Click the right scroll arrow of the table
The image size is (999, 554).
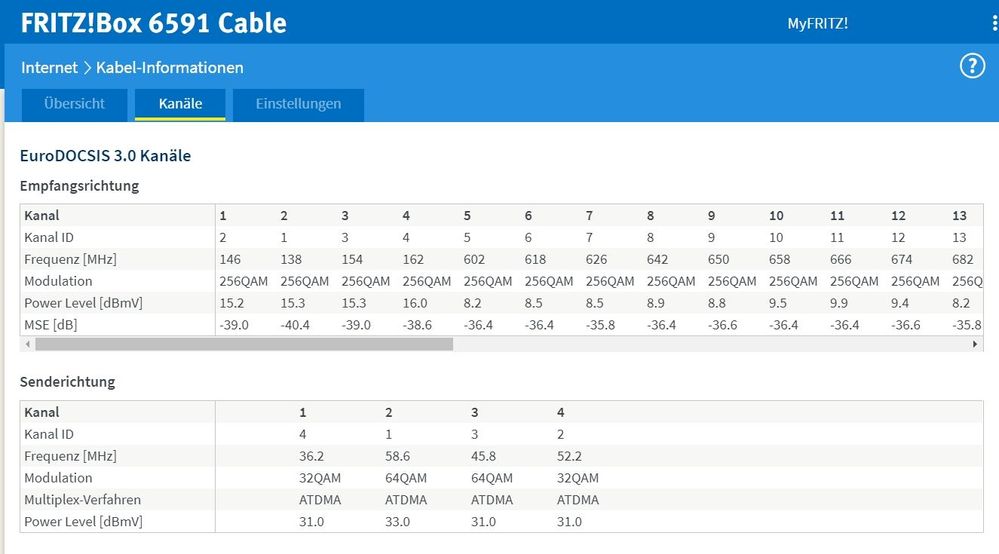click(976, 344)
